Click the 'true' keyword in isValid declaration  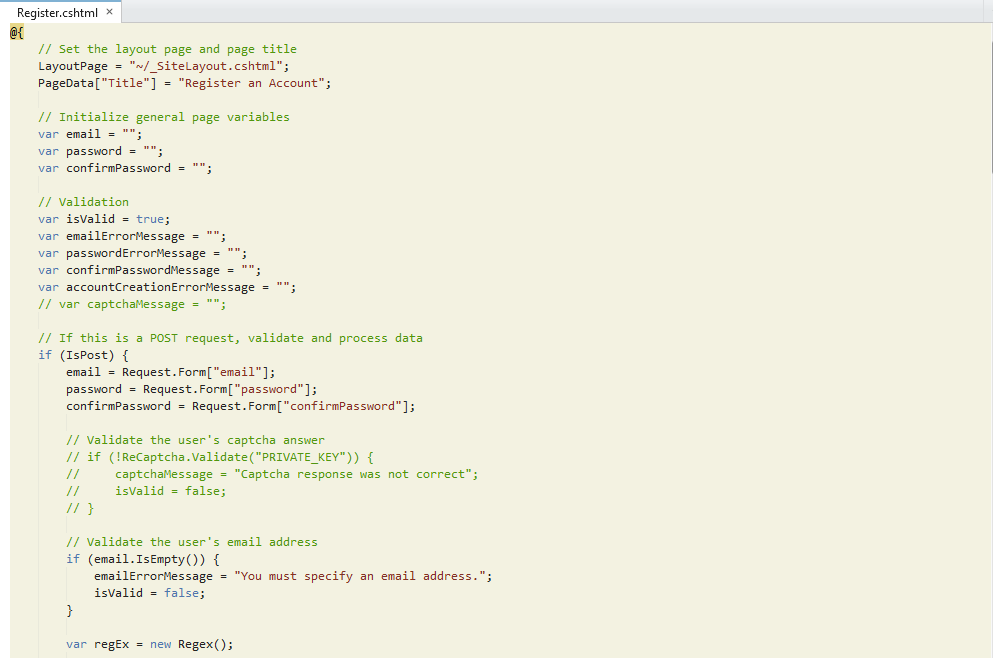coord(150,219)
